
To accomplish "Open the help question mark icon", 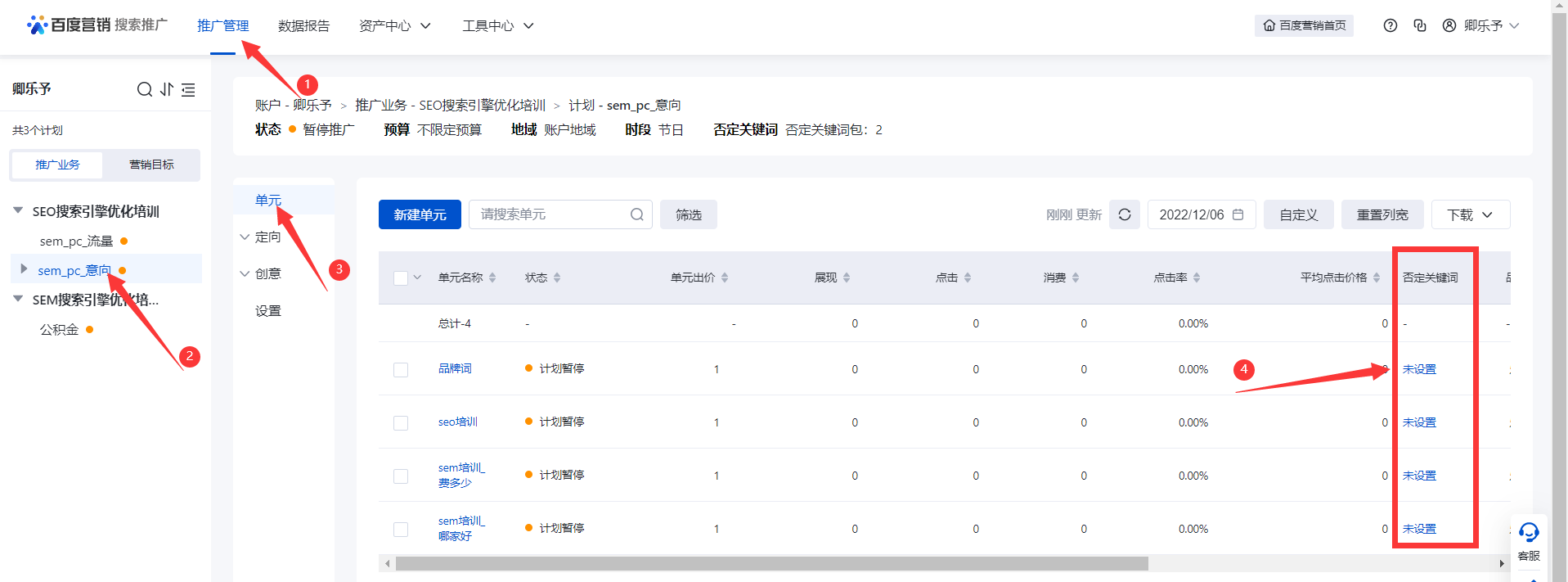I will 1391,25.
